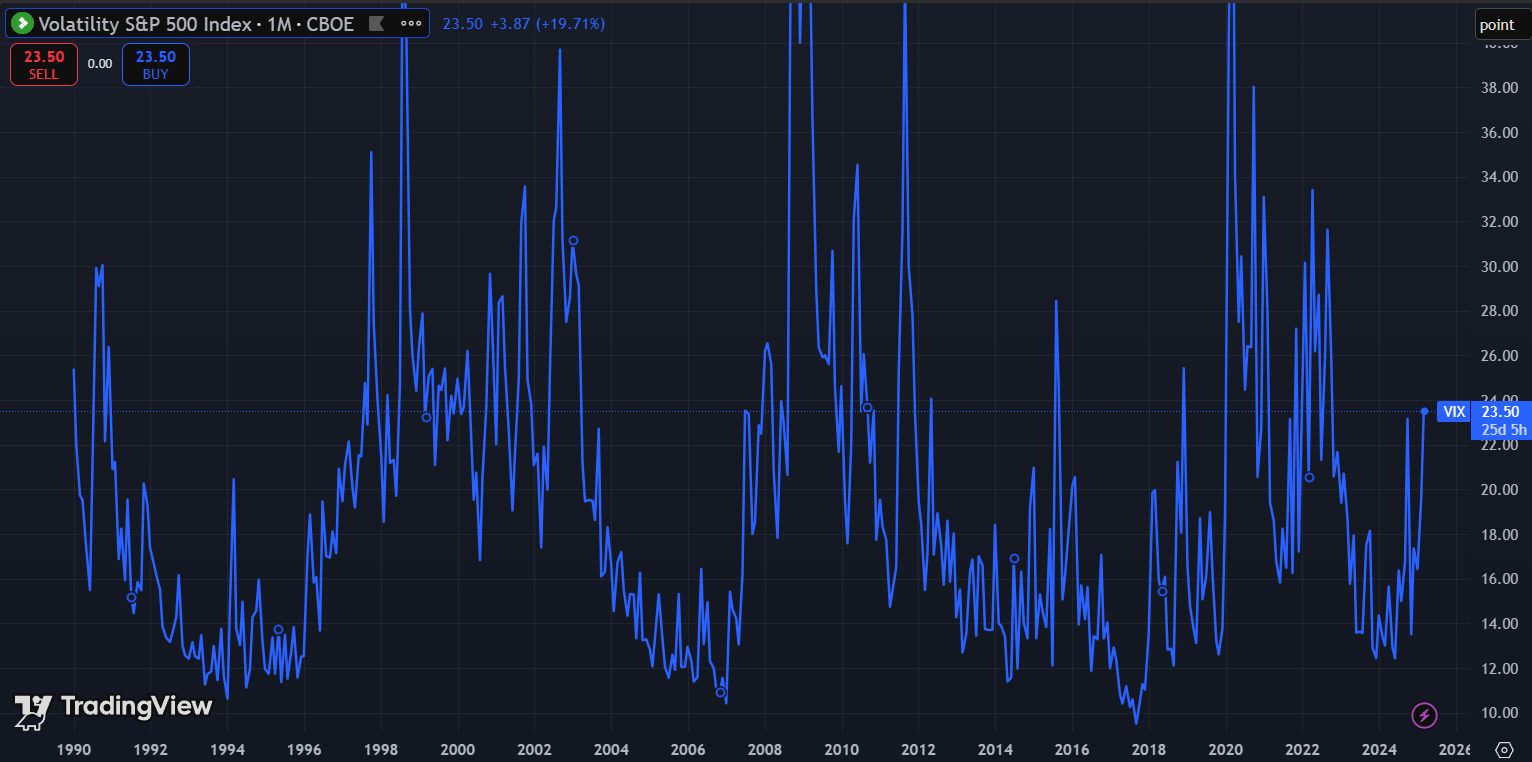Screen dimensions: 1532x762
Task: Click the VIX label on the price scale
Action: click(1454, 411)
